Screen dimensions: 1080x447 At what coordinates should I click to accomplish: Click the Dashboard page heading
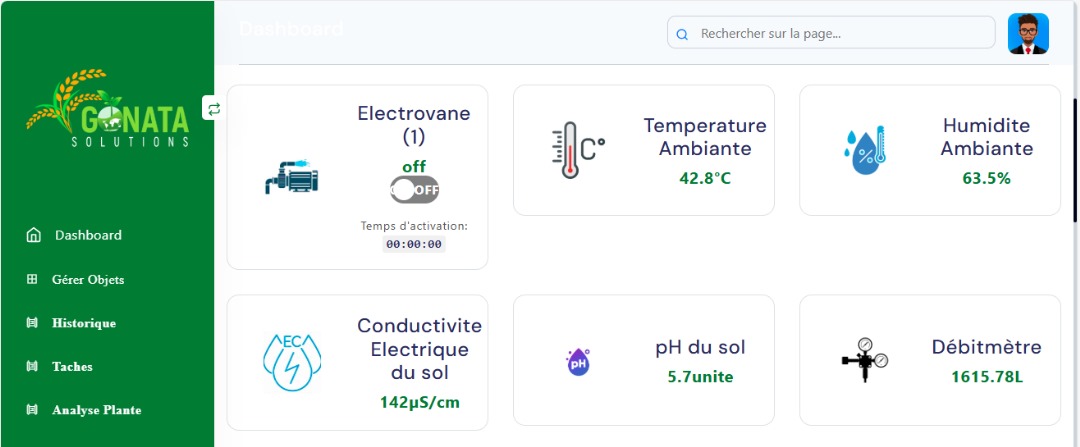click(291, 29)
